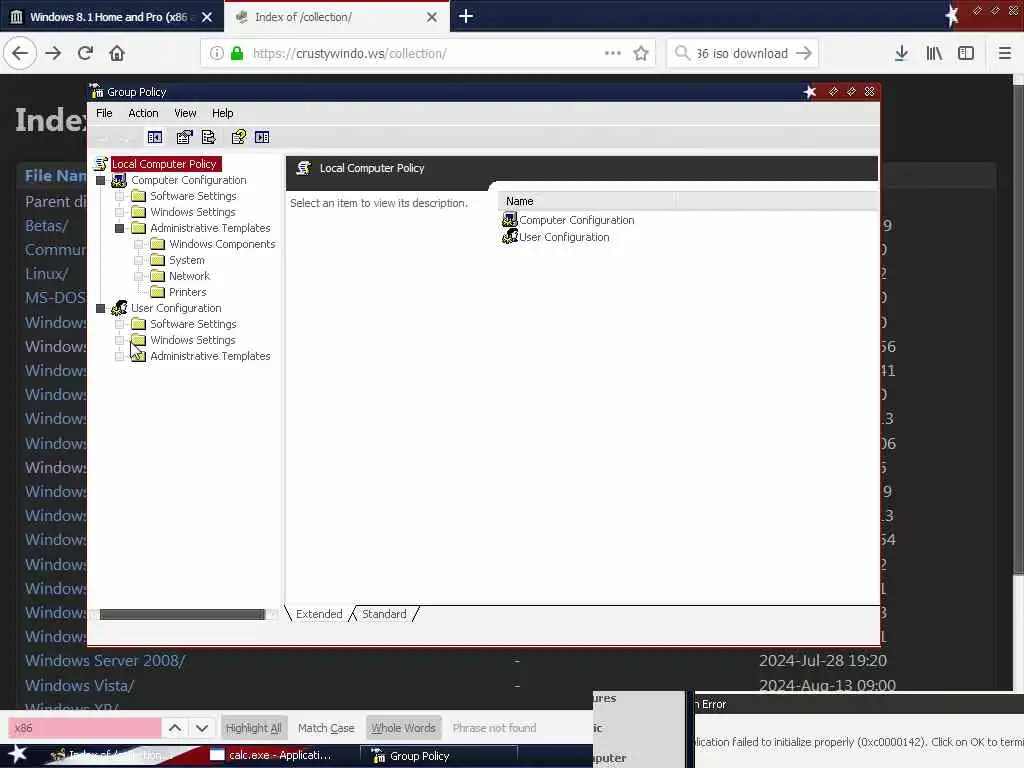
Task: Expand Software Settings under User Configuration
Action: coord(120,324)
